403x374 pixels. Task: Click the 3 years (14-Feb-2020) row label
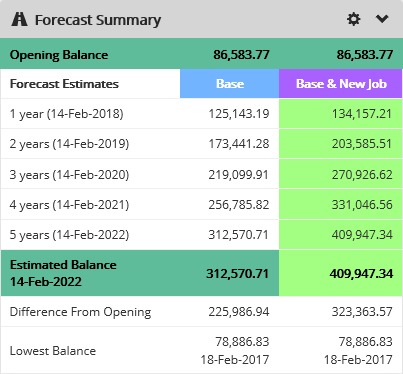click(x=69, y=175)
